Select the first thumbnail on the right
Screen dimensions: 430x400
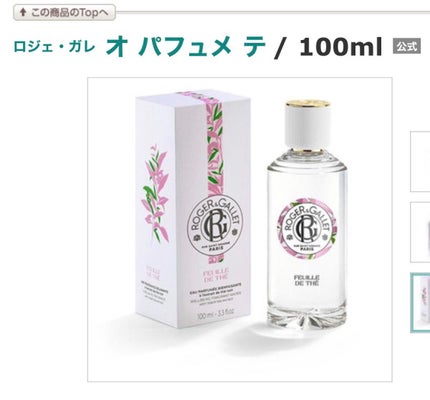pyautogui.click(x=420, y=162)
